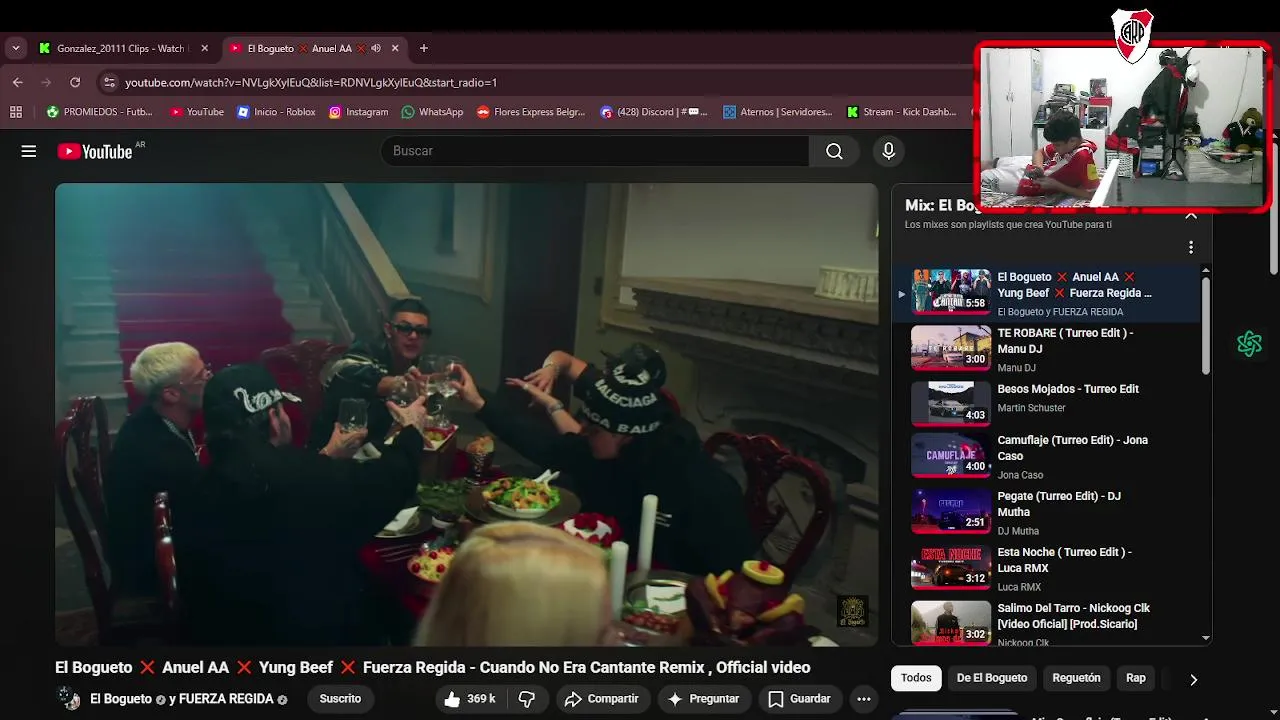Click the search magnifier button
The image size is (1280, 720).
click(834, 151)
